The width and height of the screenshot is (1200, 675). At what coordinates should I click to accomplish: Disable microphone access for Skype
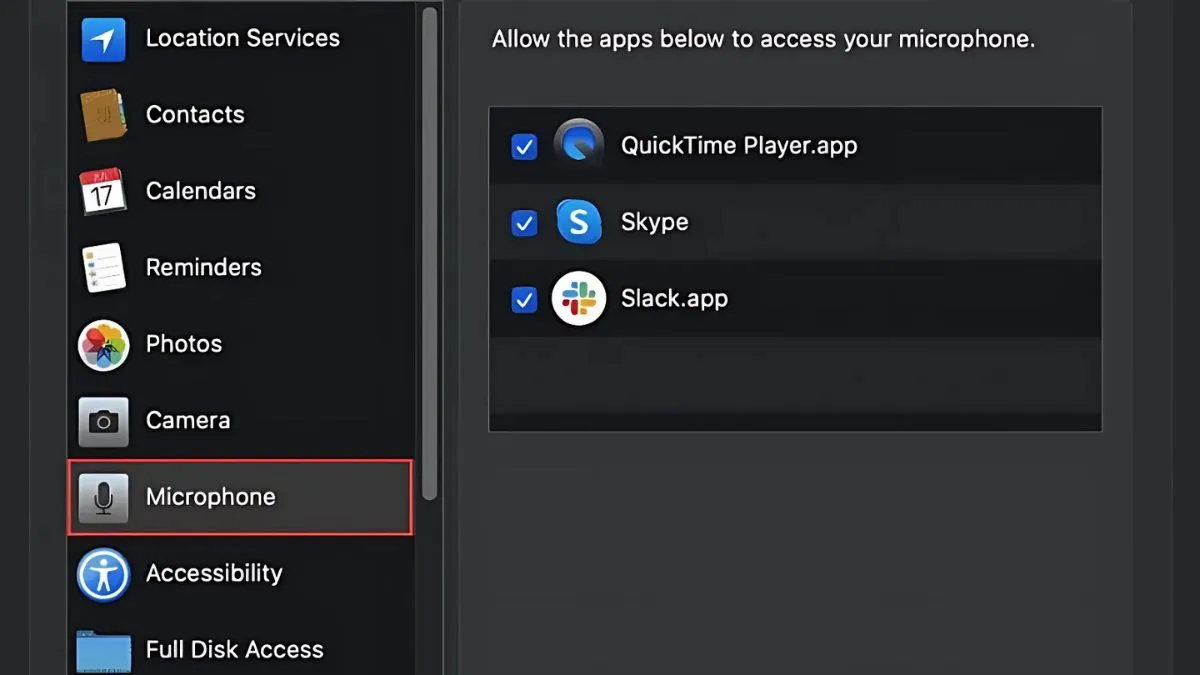524,223
